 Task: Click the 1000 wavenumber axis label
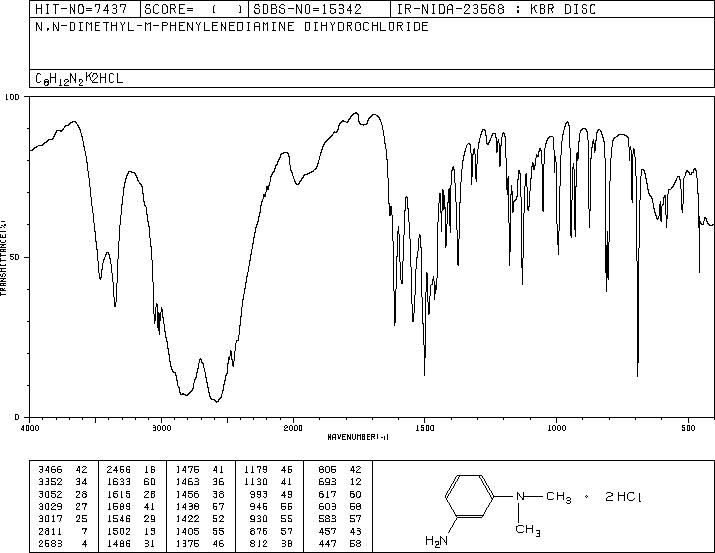pyautogui.click(x=556, y=428)
